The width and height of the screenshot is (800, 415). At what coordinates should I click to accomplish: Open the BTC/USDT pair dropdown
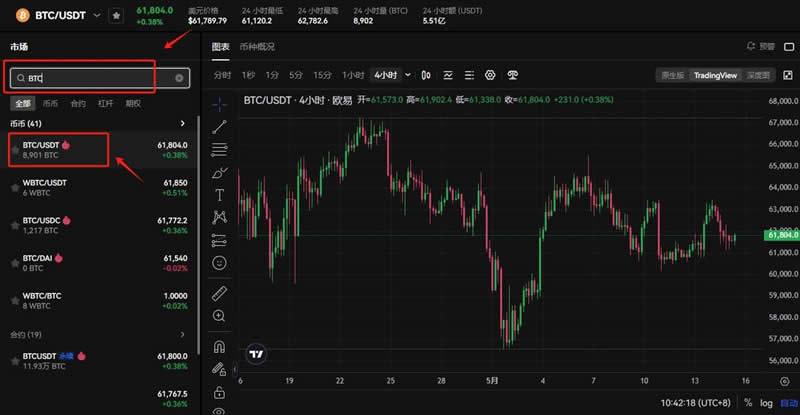pyautogui.click(x=96, y=16)
